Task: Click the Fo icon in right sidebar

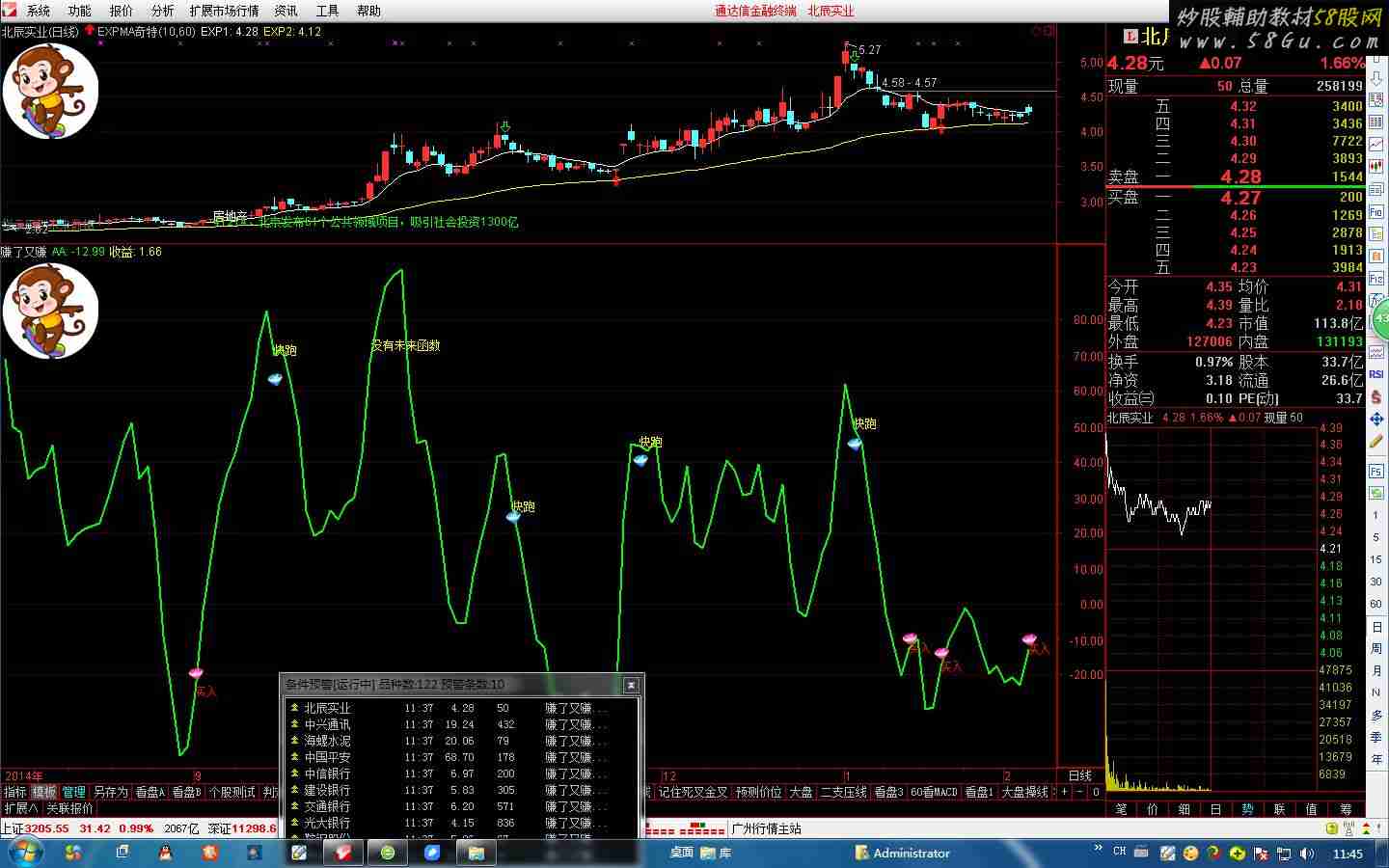Action: click(1376, 212)
